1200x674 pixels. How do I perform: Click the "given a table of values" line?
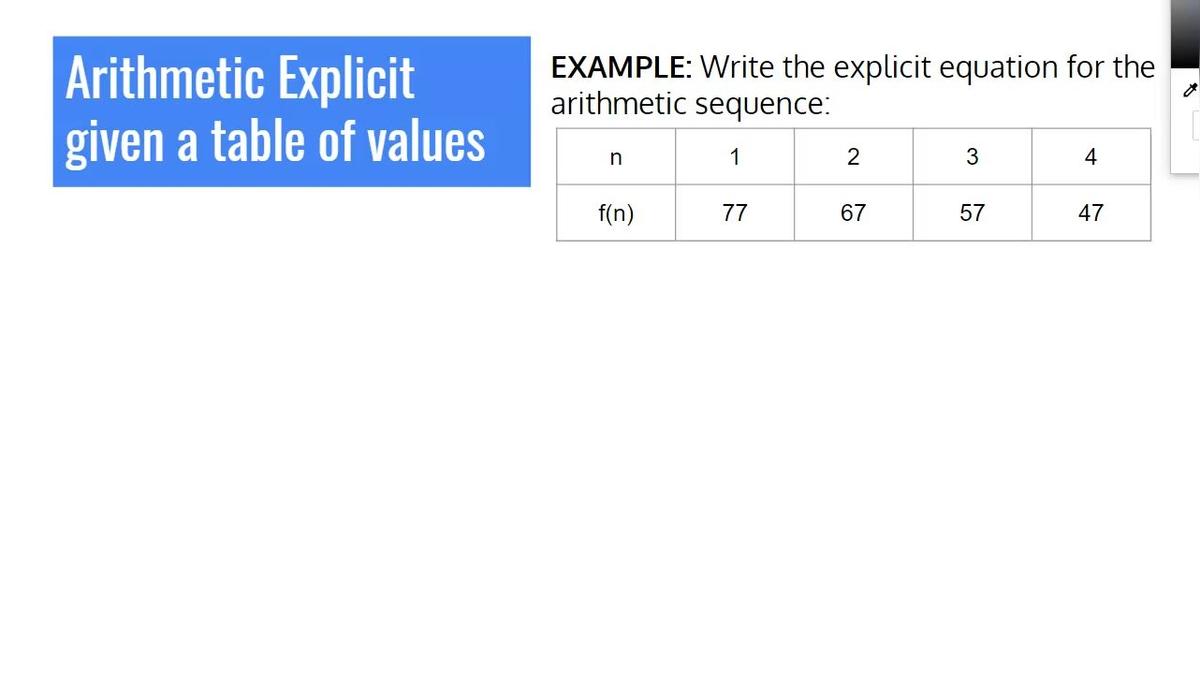(275, 141)
